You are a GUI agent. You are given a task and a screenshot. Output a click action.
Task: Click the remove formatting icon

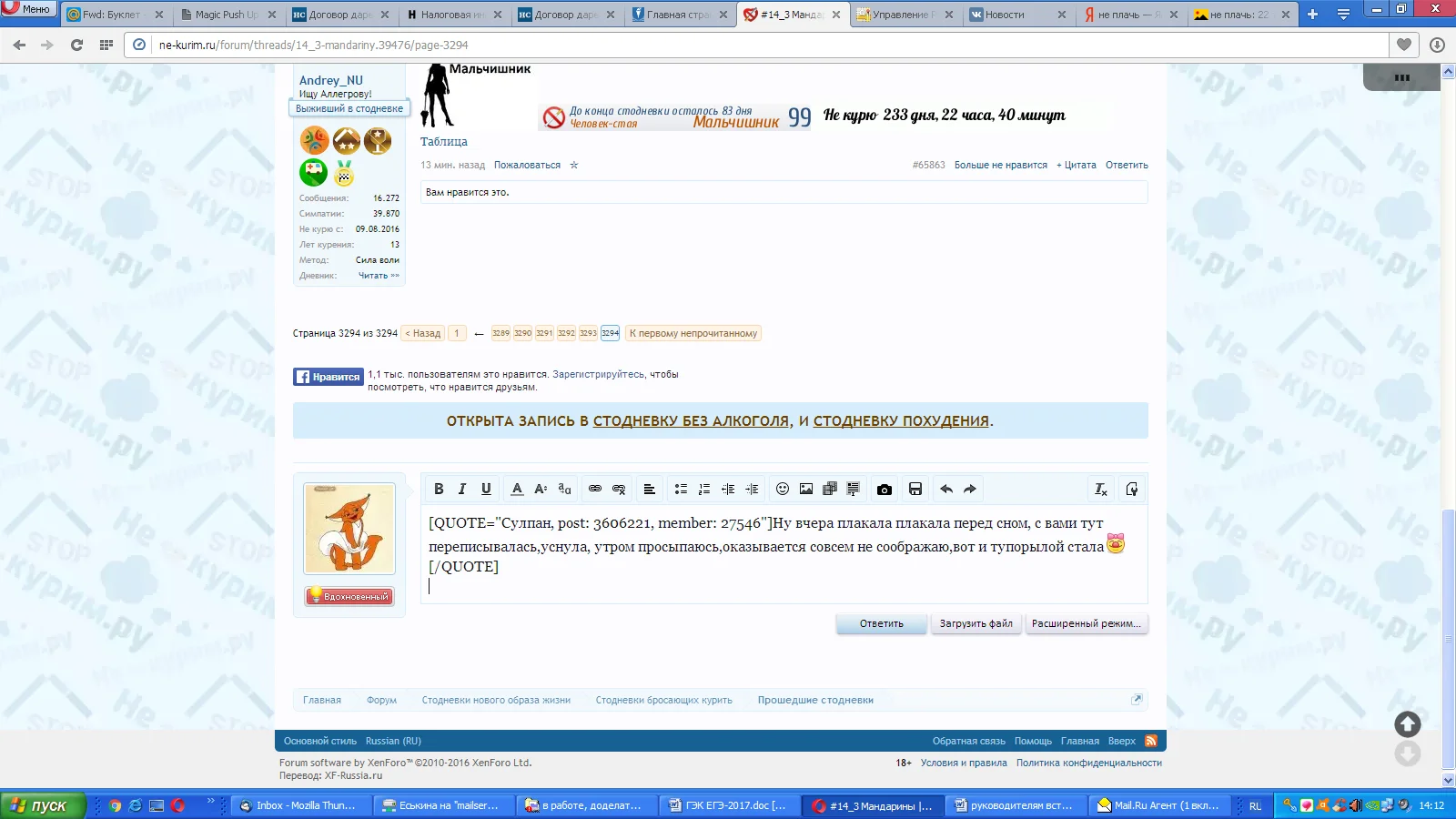[1101, 489]
